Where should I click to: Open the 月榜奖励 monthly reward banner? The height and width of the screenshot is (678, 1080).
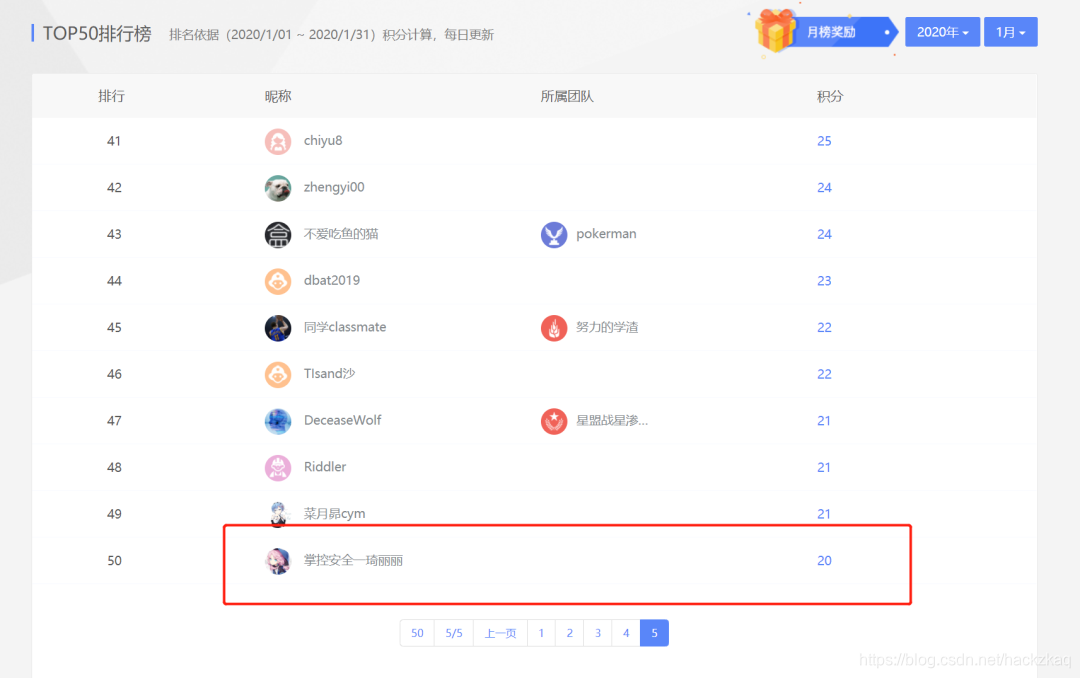click(x=846, y=32)
